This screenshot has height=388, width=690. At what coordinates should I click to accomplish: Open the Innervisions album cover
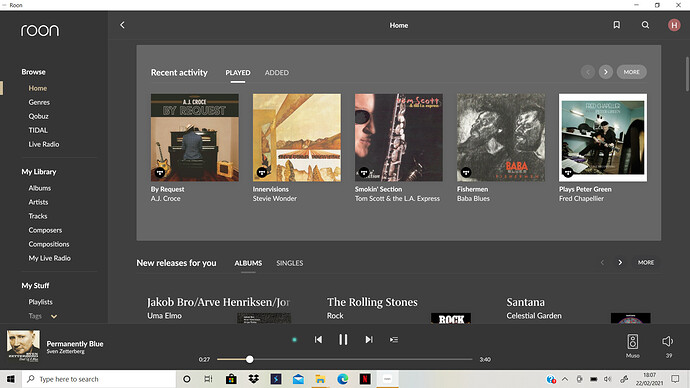click(x=297, y=137)
